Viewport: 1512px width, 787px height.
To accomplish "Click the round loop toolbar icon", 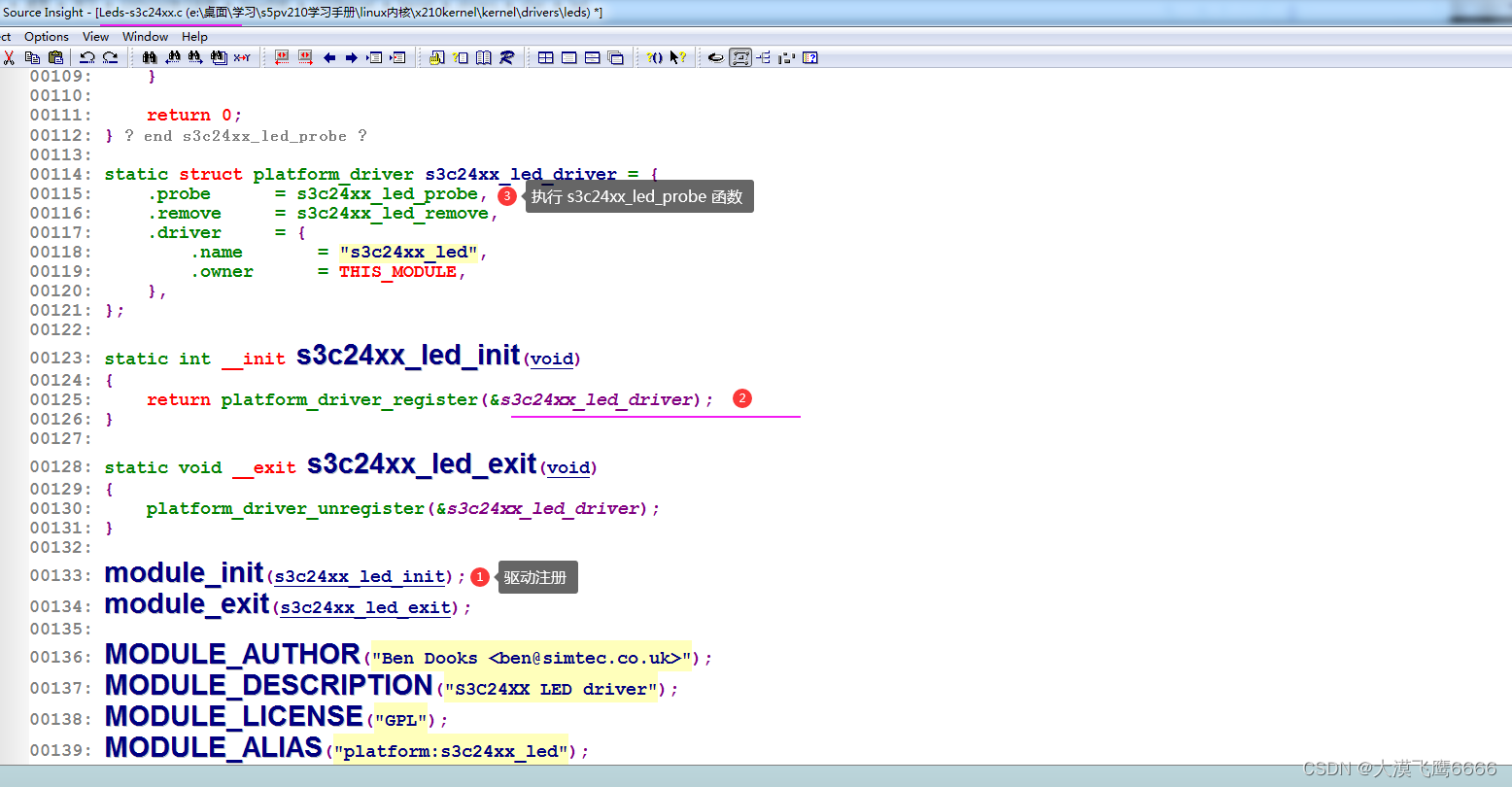I will pos(716,57).
